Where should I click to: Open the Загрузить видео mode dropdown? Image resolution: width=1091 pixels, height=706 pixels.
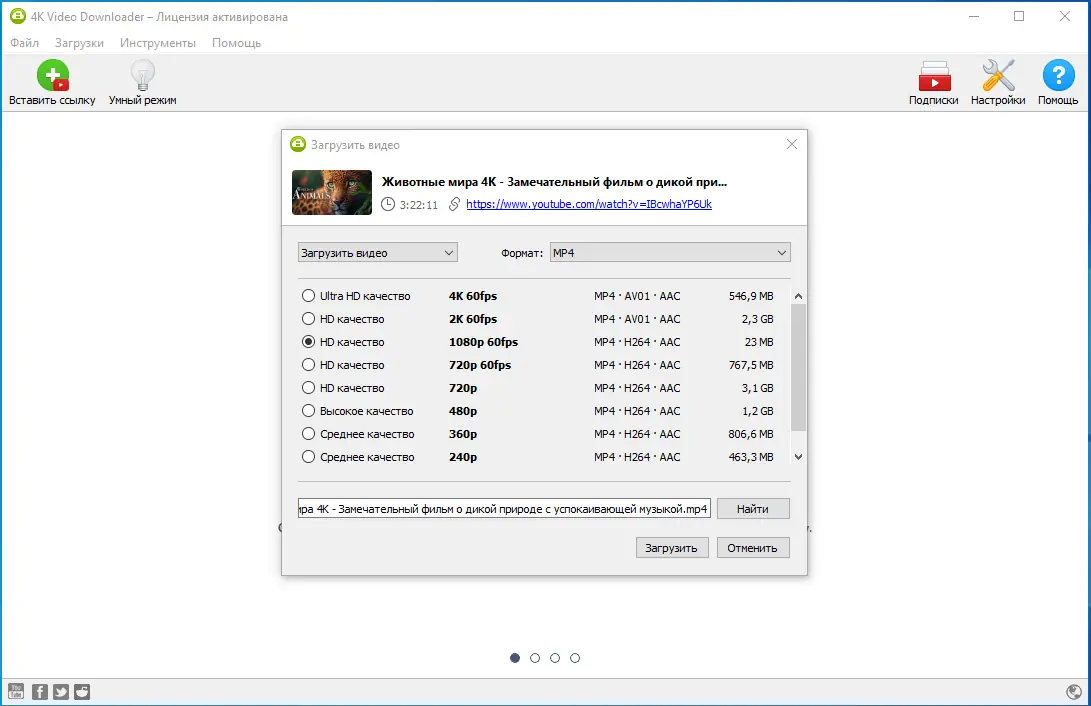coord(378,252)
